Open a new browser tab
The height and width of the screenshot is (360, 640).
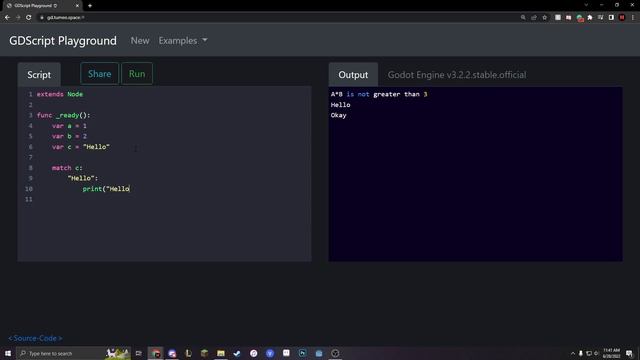[90, 6]
